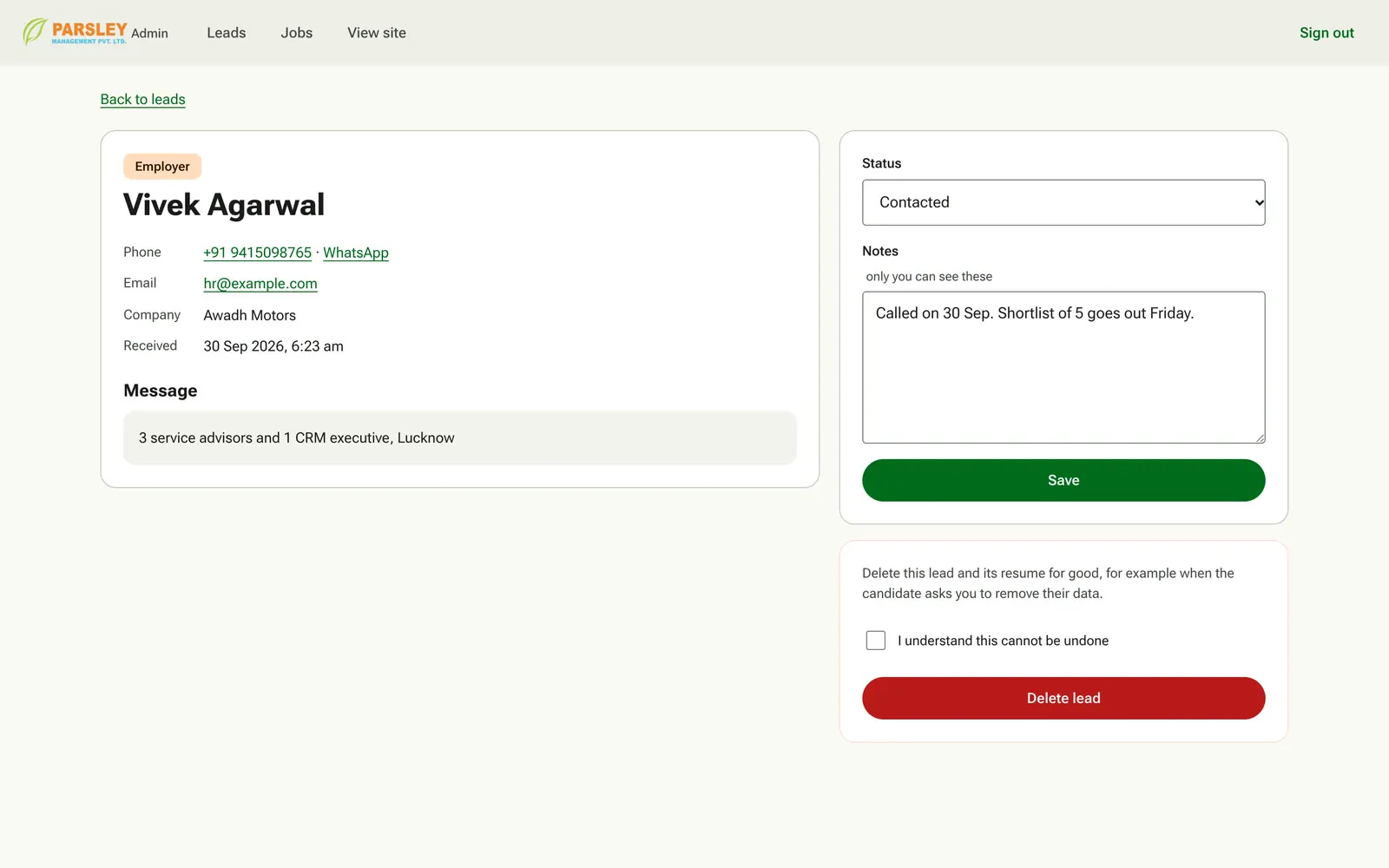This screenshot has width=1389, height=868.
Task: Open View site in navigation
Action: click(377, 33)
